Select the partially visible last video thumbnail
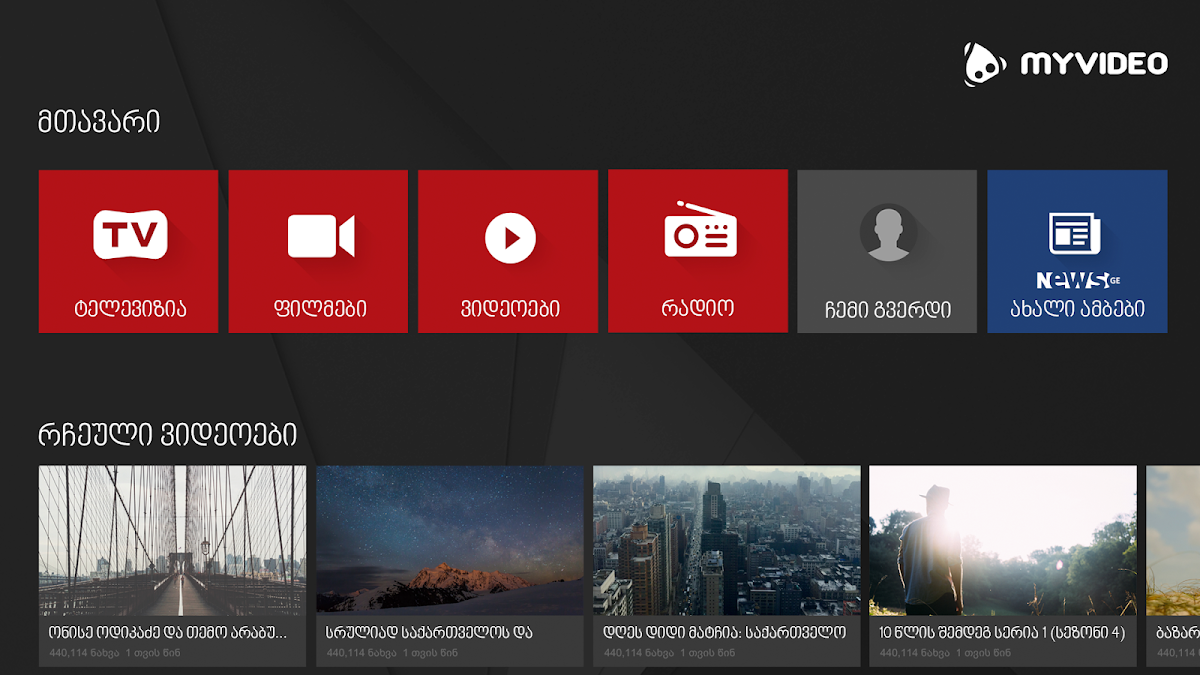This screenshot has width=1200, height=675. click(x=1173, y=540)
